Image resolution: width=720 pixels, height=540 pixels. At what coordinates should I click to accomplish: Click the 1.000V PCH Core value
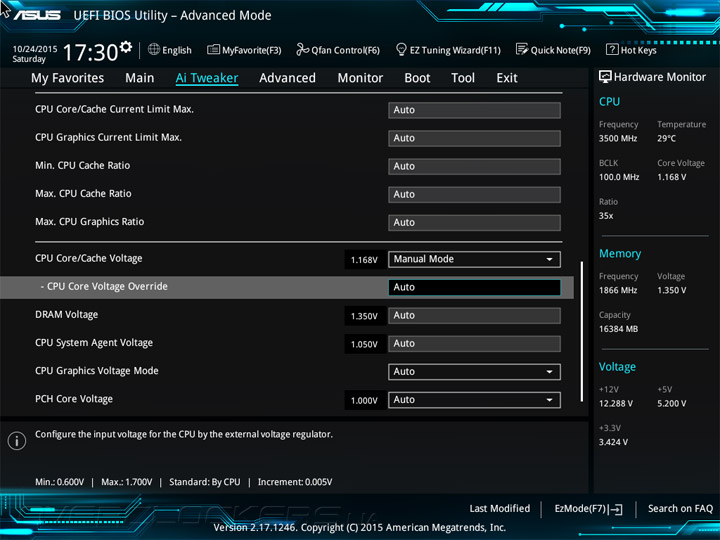[364, 400]
